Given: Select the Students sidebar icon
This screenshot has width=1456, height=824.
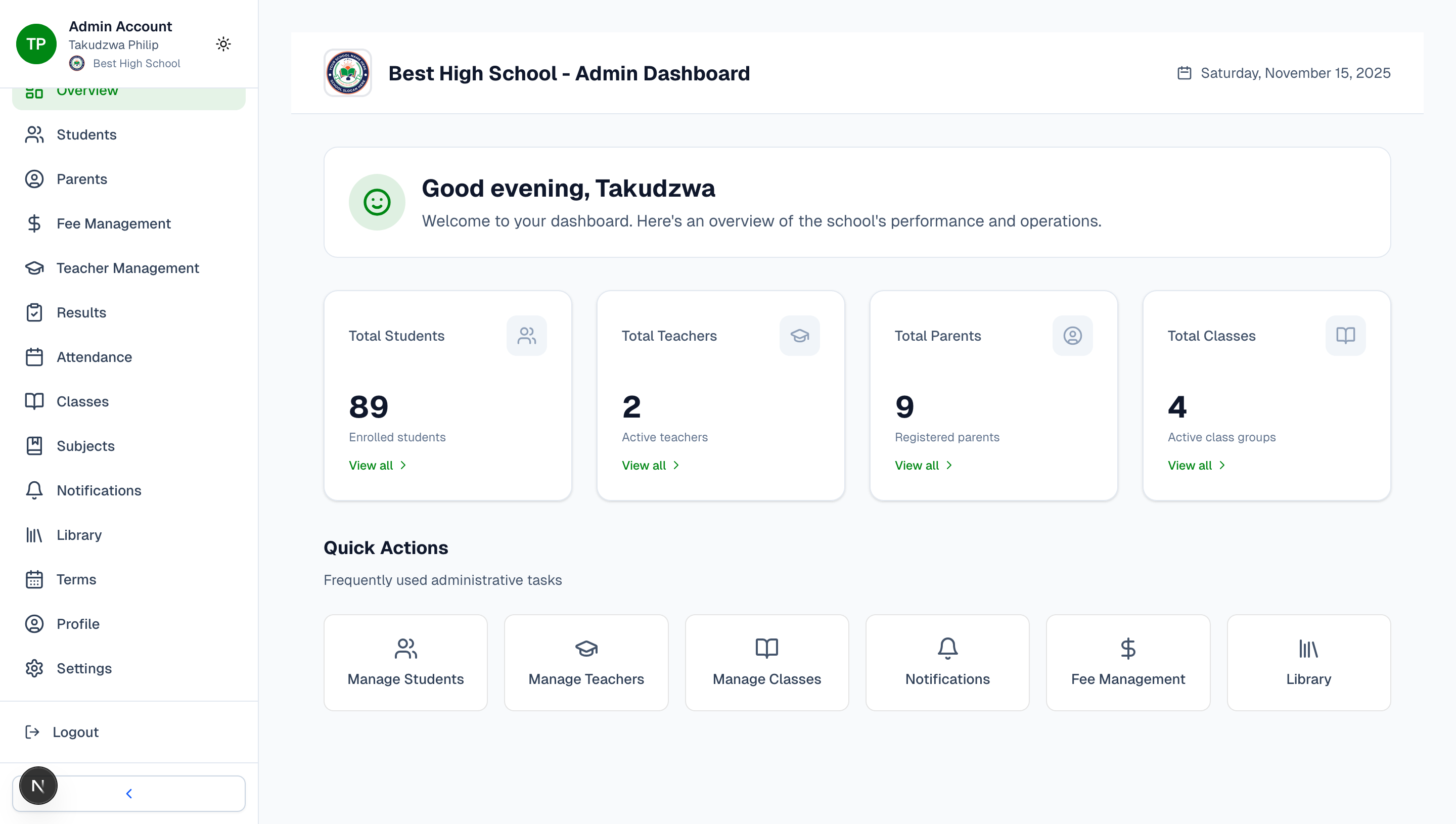Looking at the screenshot, I should (x=34, y=134).
